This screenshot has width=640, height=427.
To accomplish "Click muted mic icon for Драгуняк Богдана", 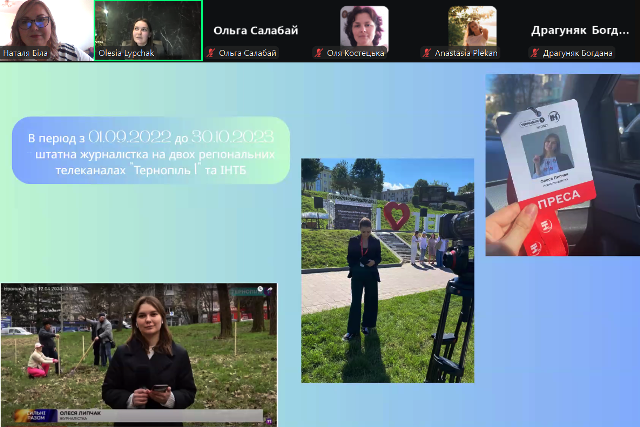I will point(535,52).
